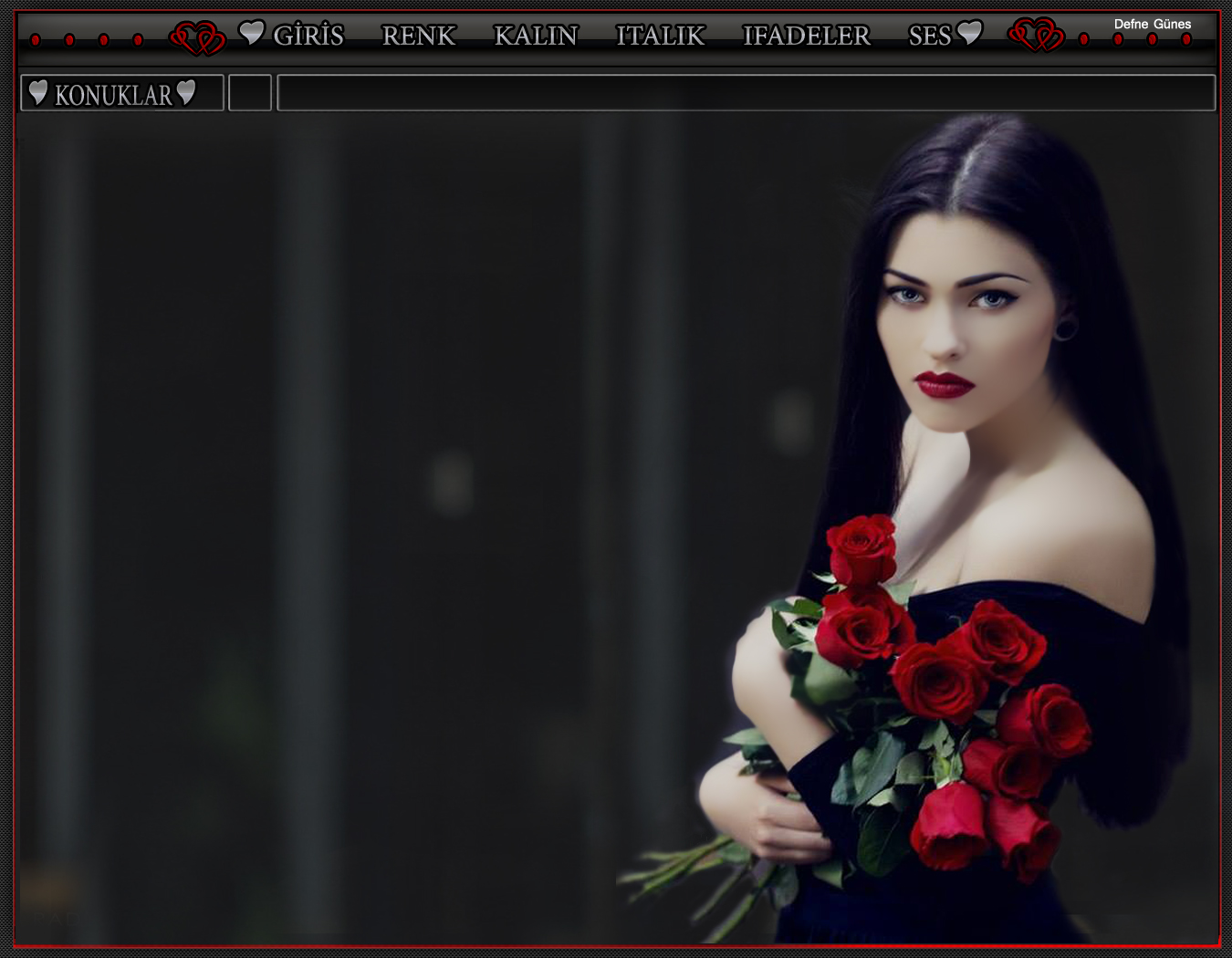The image size is (1232, 958).
Task: Click the red double-heart icon right of SES
Action: coord(1036,35)
